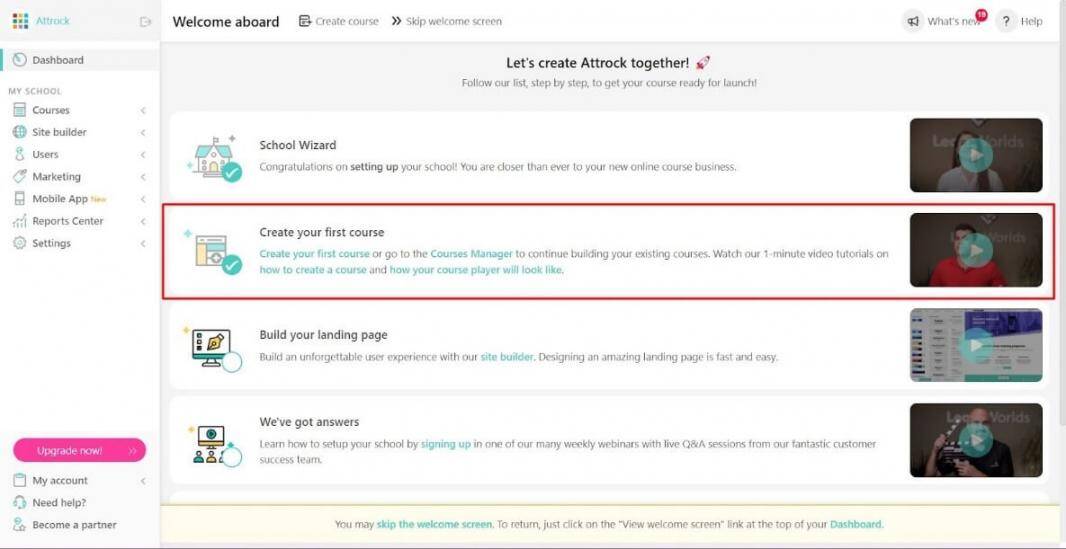
Task: Click the We've got answers webinar icon
Action: 214,444
